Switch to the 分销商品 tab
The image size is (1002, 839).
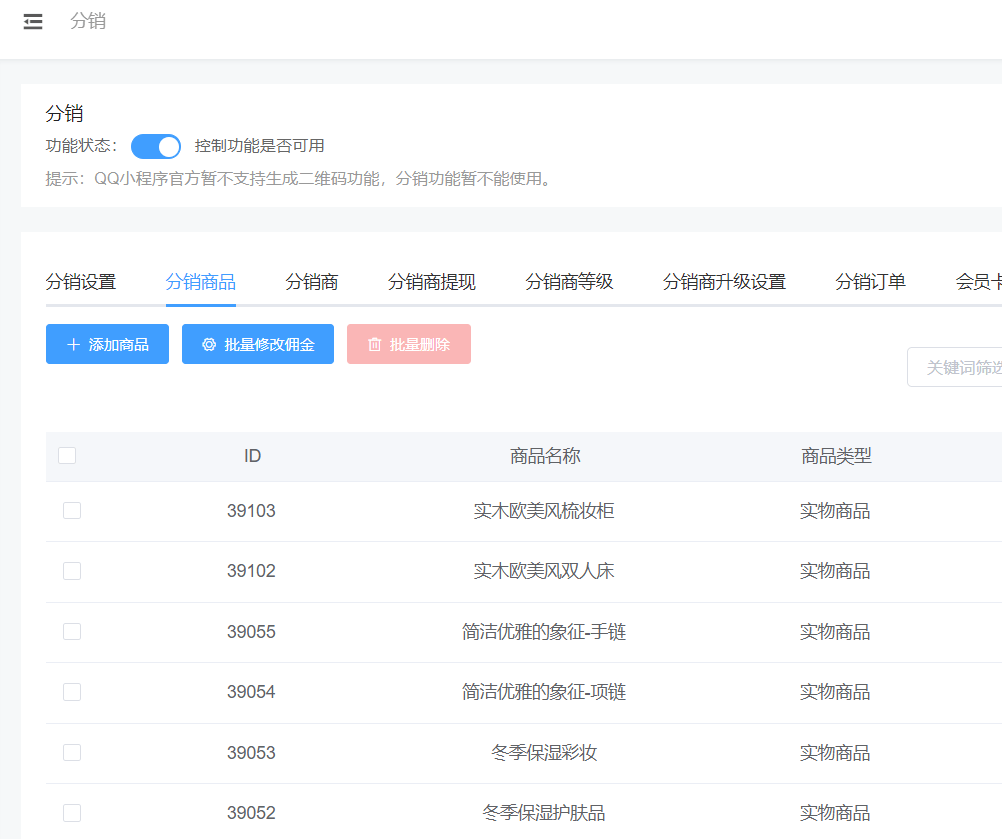[201, 282]
